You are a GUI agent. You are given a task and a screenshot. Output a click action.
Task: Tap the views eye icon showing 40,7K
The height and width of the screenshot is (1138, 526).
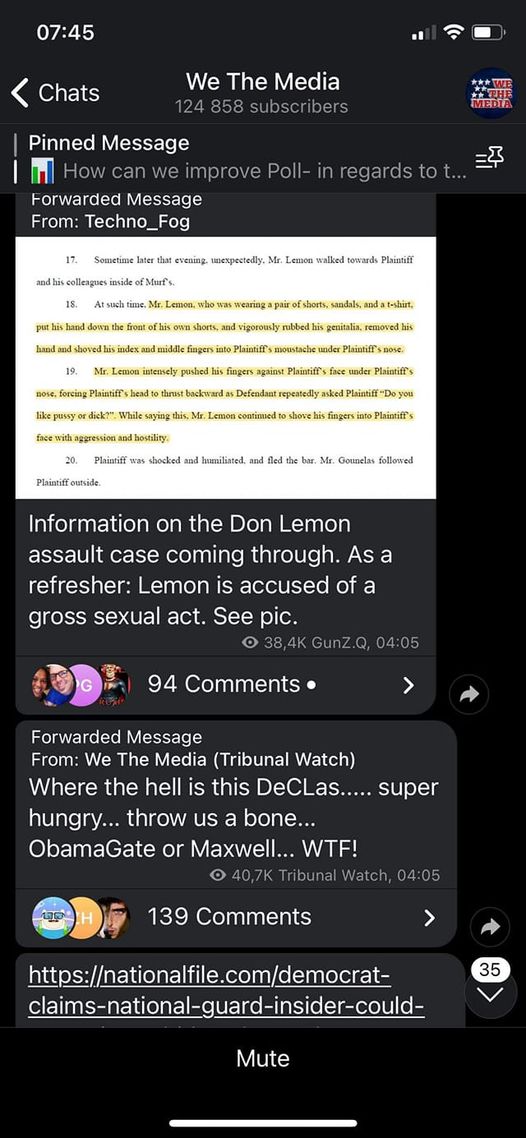(218, 875)
